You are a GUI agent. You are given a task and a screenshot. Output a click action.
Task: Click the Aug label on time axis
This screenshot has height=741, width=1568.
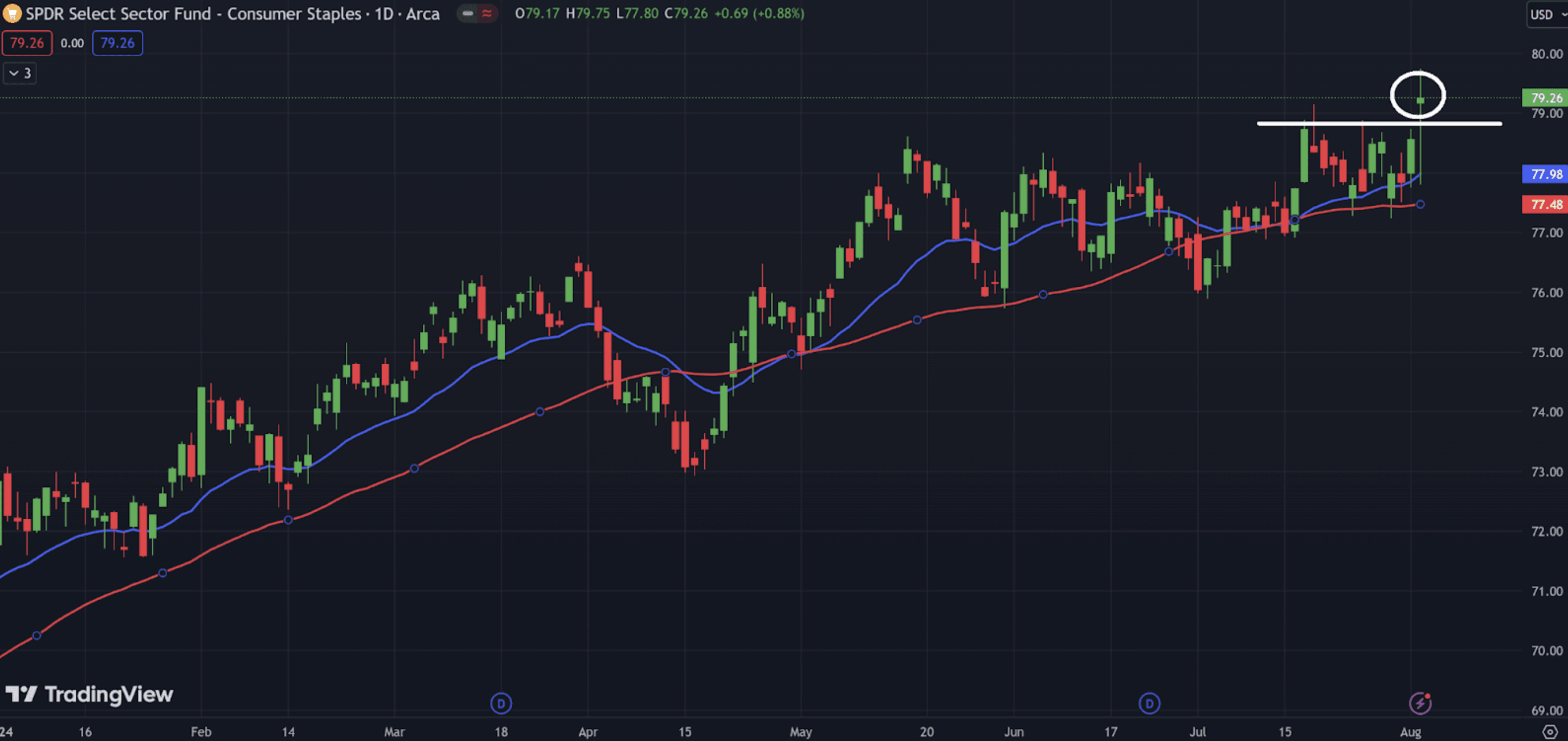click(x=1410, y=731)
